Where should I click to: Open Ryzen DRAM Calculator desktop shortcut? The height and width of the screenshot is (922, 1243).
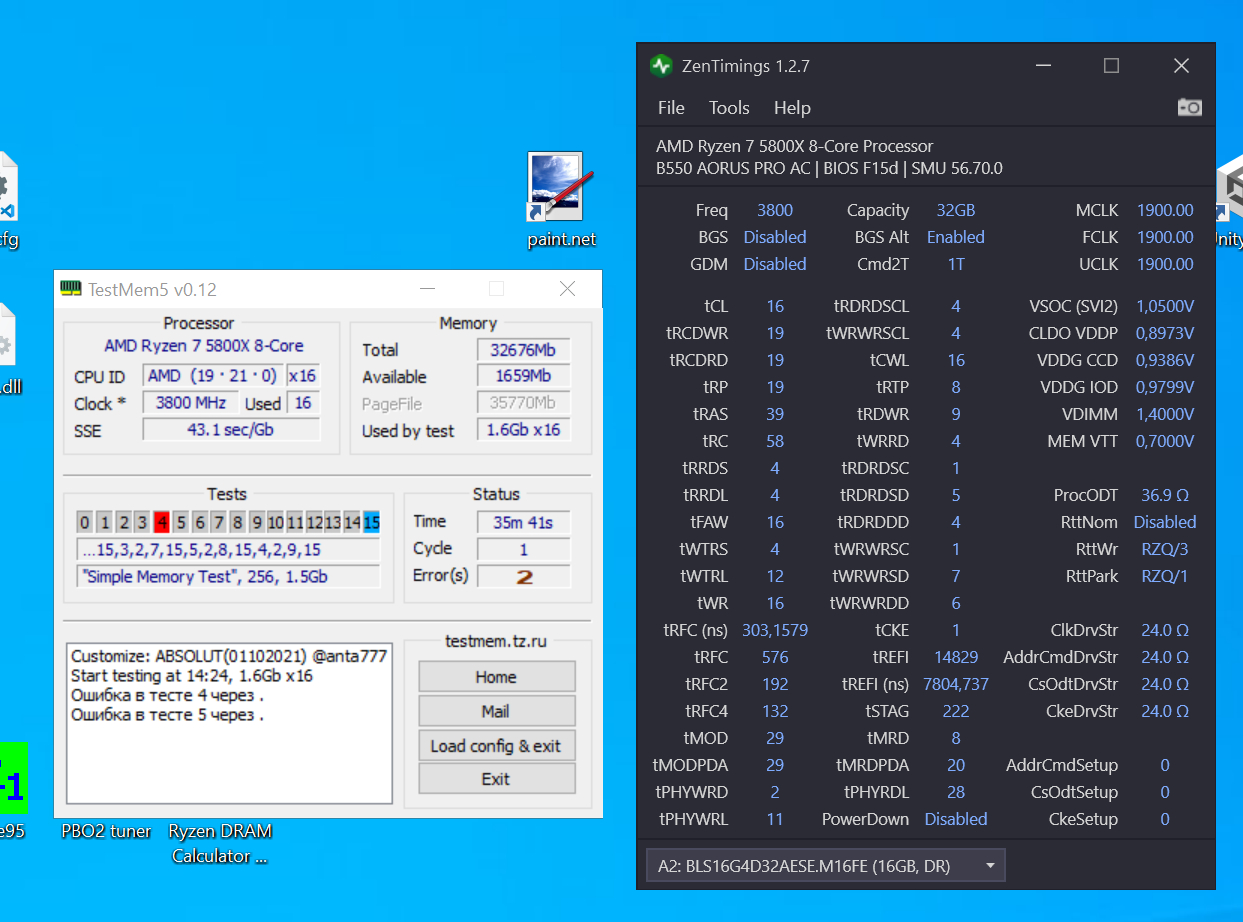(x=219, y=843)
